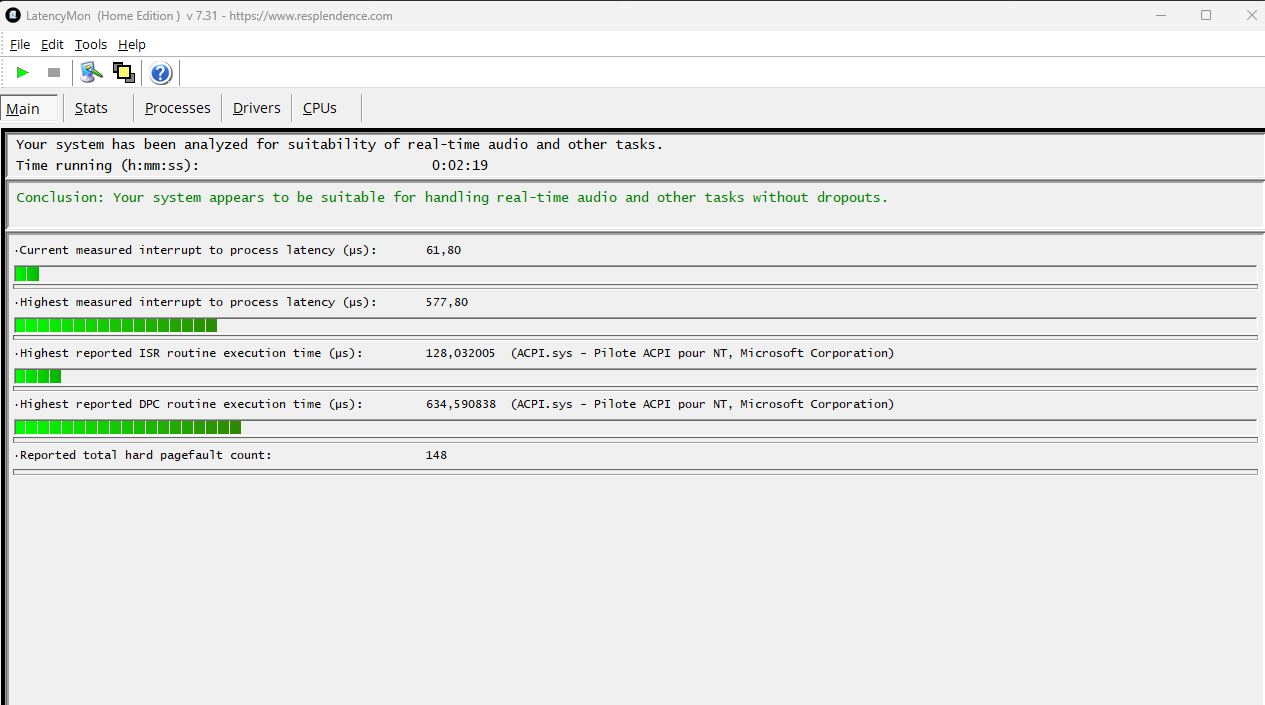Viewport: 1265px width, 705px height.
Task: Stop monitoring with the gray stop icon
Action: pos(54,73)
